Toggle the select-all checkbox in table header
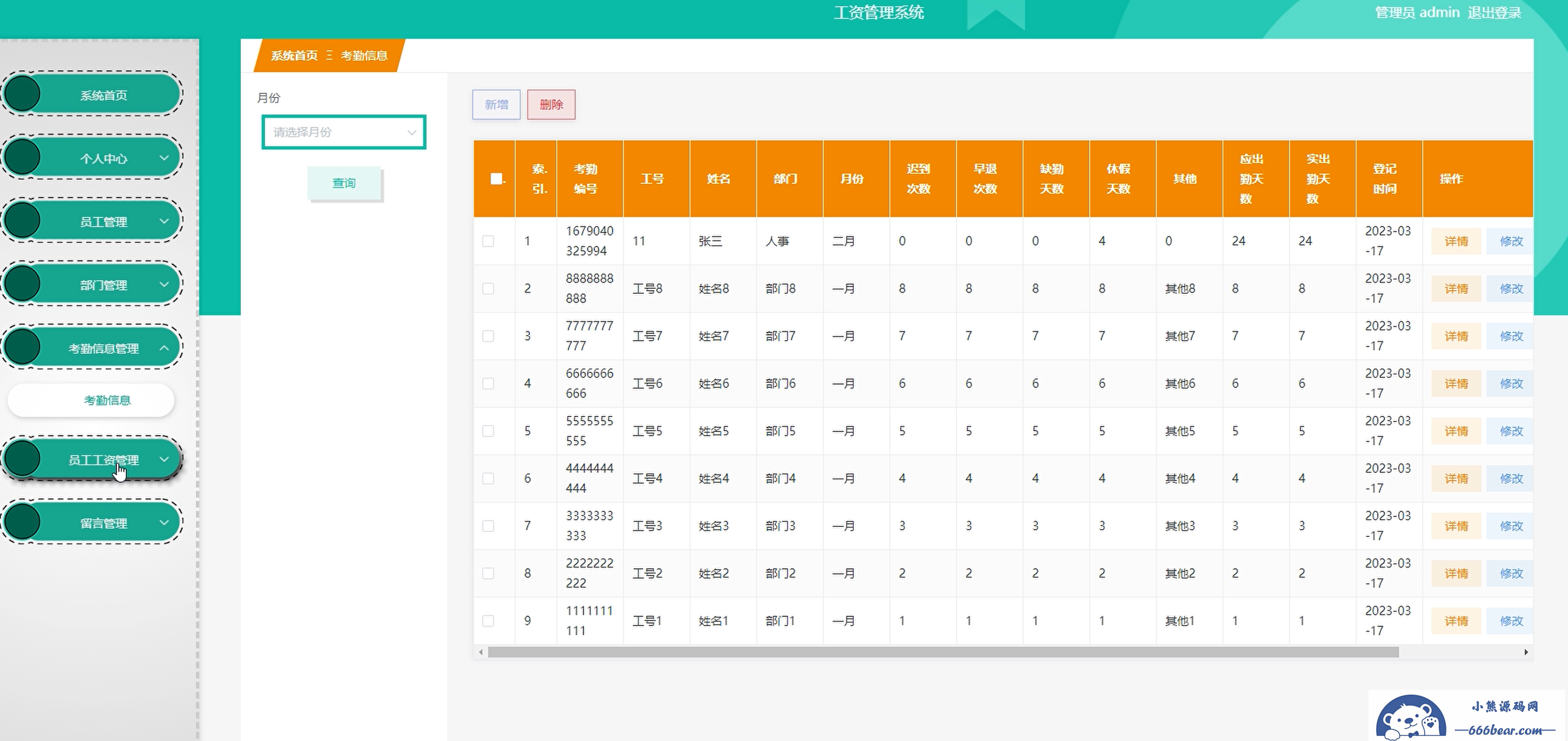Viewport: 1568px width, 741px height. click(x=497, y=178)
